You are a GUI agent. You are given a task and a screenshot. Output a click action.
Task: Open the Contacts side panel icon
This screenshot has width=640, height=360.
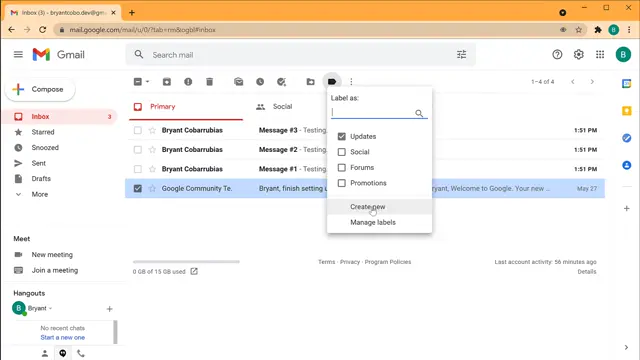tap(627, 165)
